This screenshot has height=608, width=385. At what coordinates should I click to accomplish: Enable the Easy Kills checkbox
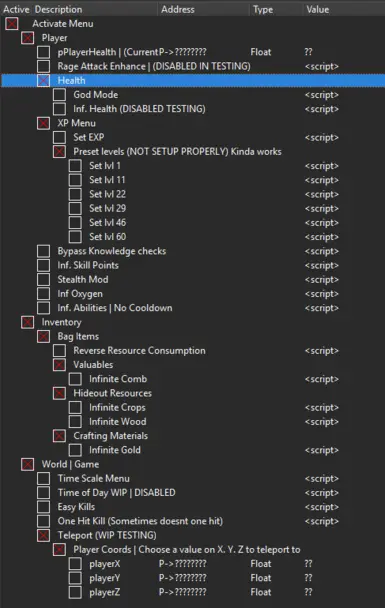43,507
